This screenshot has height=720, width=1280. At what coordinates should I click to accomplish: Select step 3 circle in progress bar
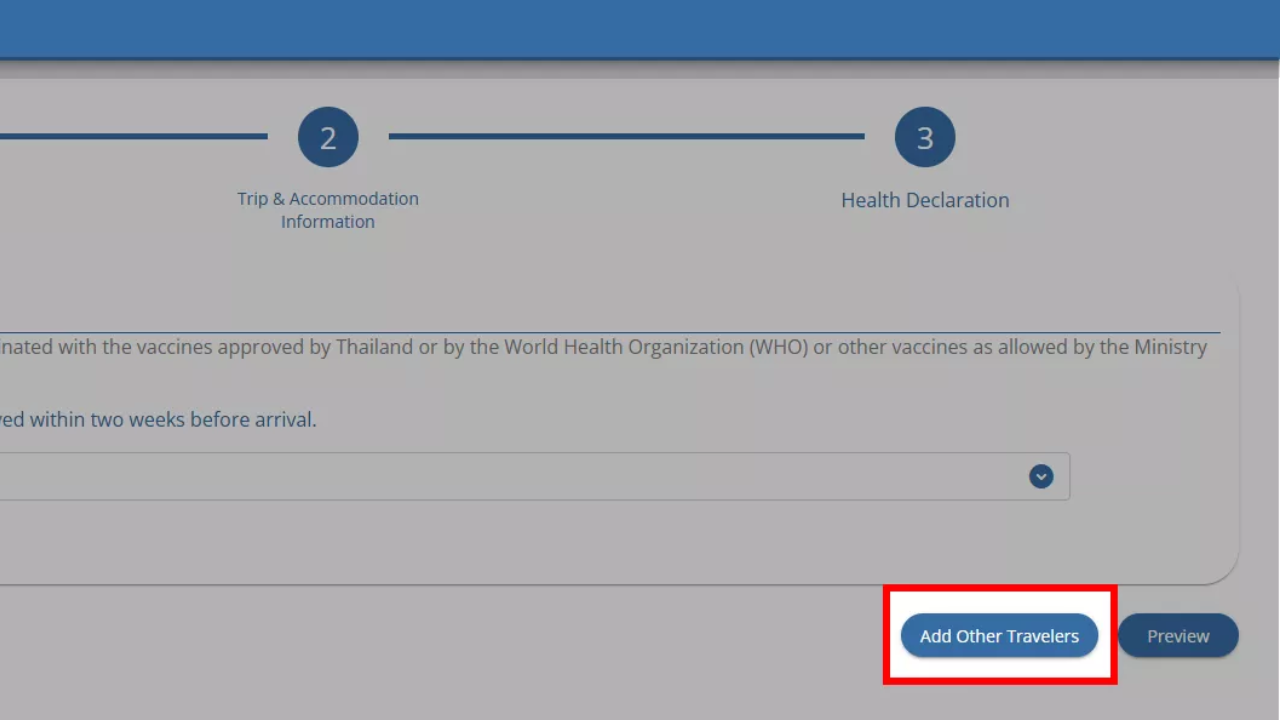(x=925, y=137)
